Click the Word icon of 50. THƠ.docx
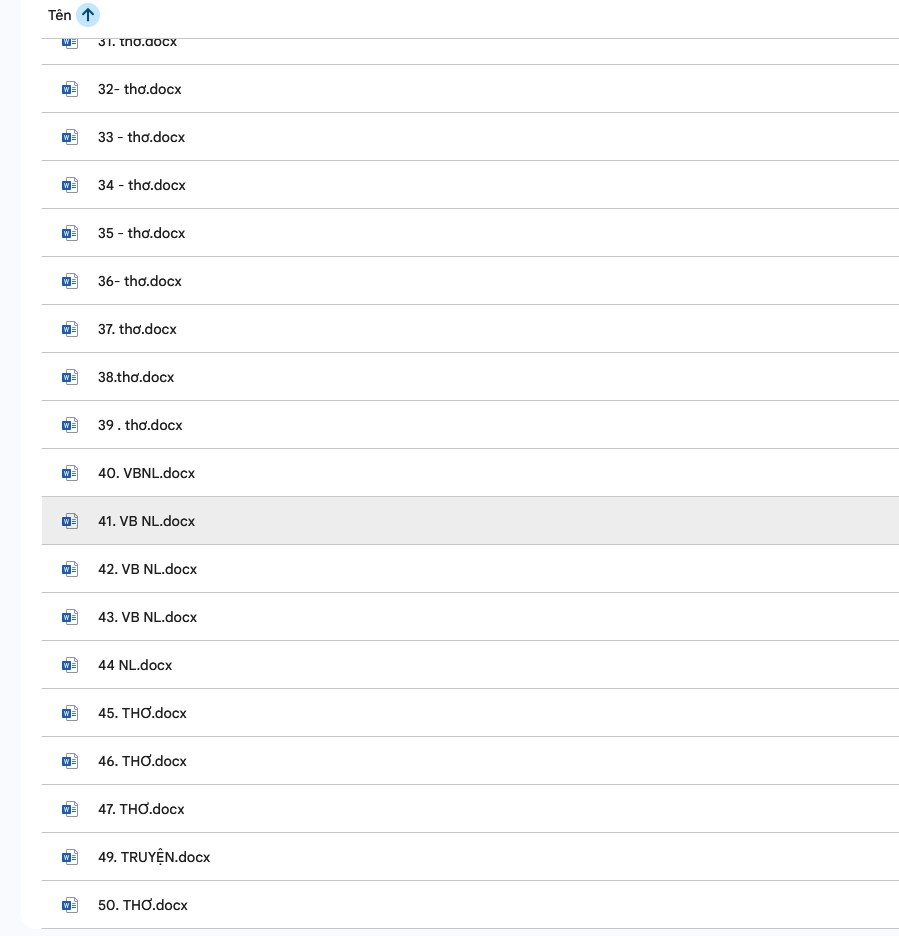Image resolution: width=899 pixels, height=936 pixels. [70, 905]
